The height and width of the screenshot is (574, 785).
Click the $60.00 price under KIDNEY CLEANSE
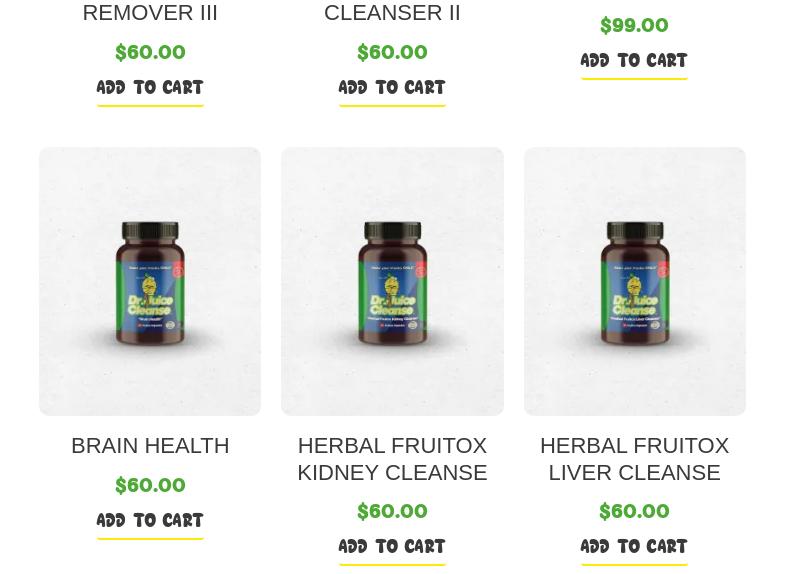click(x=392, y=511)
